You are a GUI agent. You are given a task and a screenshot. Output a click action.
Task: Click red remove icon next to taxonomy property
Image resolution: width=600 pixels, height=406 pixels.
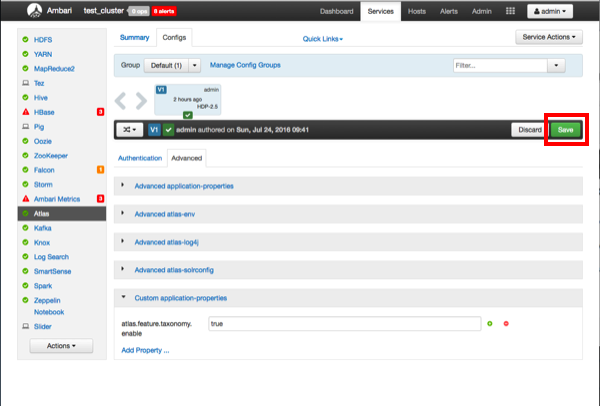pos(506,324)
